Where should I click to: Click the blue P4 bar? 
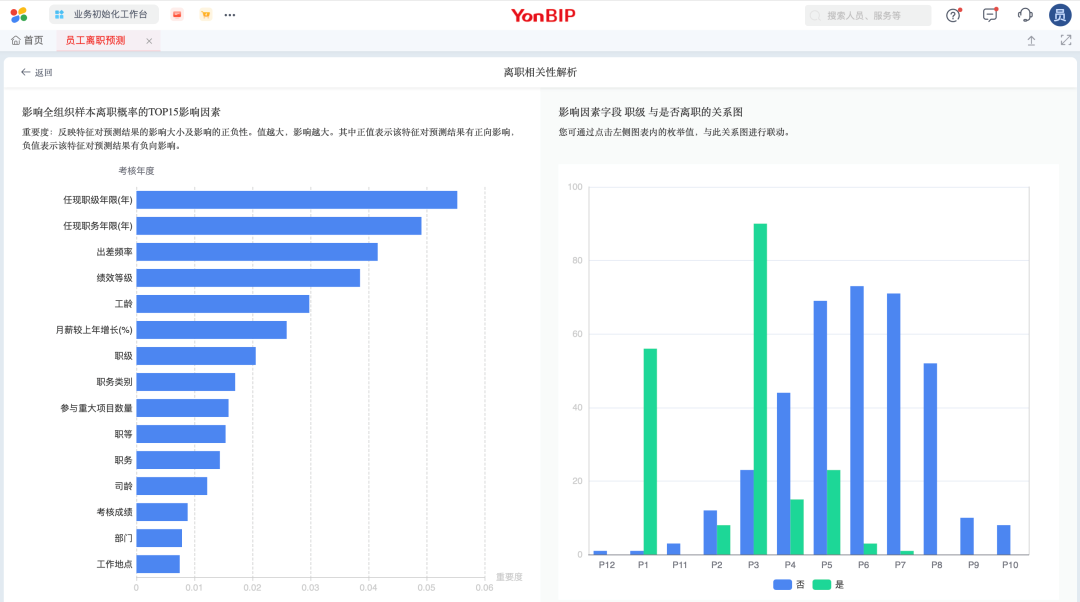784,474
